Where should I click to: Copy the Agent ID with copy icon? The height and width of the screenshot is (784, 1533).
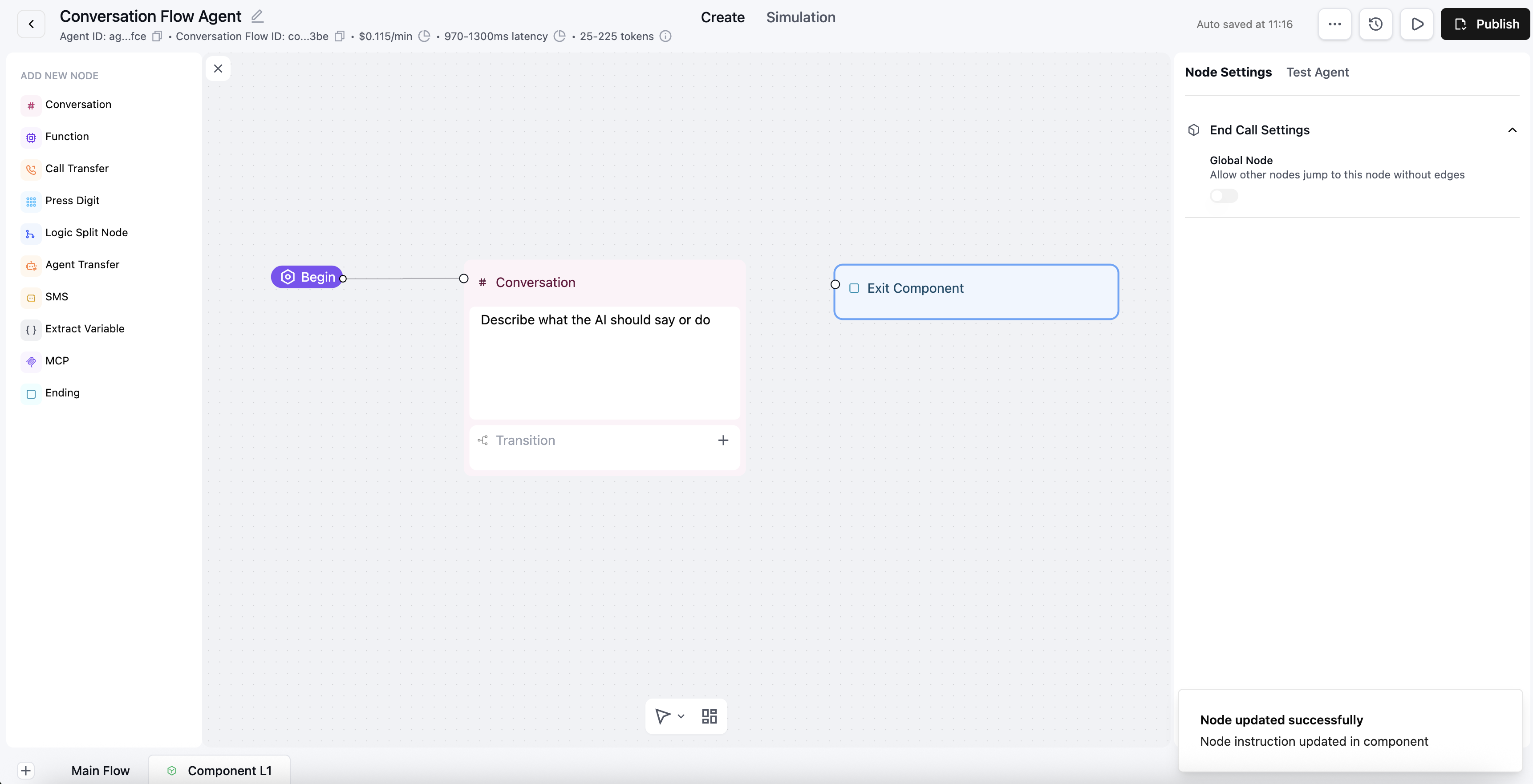157,36
